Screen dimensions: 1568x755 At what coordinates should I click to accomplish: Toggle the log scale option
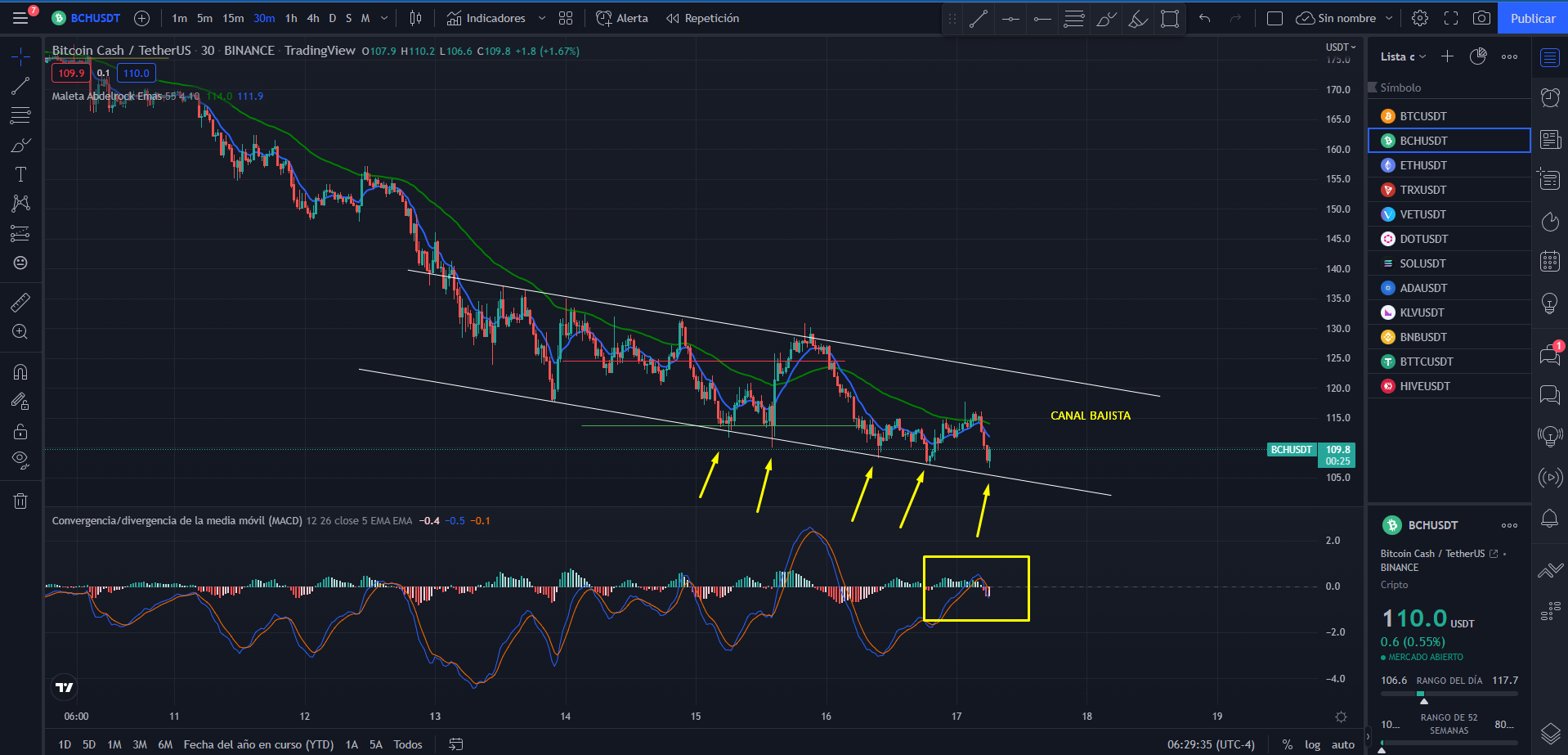1312,744
